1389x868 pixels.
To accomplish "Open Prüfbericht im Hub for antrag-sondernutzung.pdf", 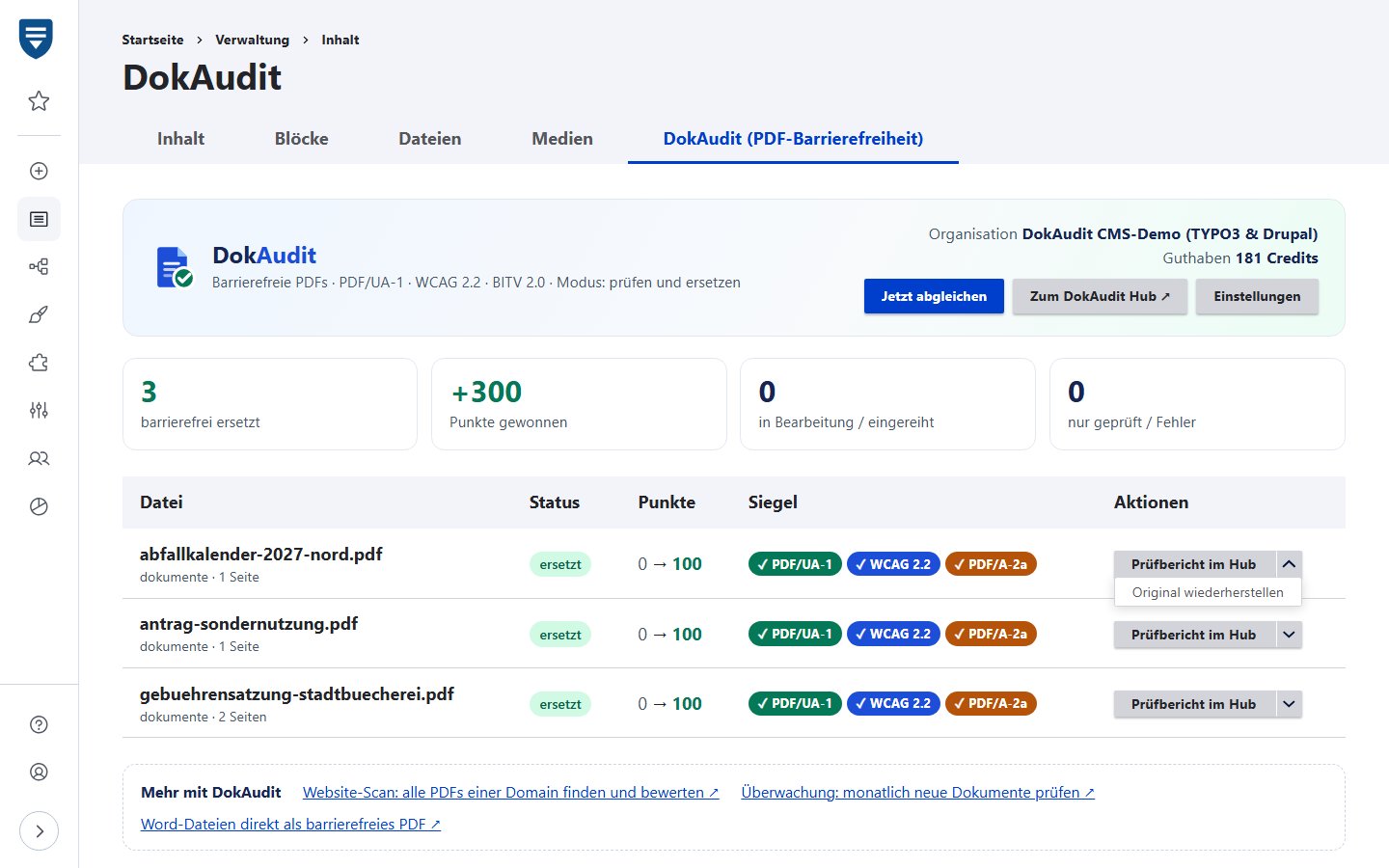I will click(x=1194, y=635).
